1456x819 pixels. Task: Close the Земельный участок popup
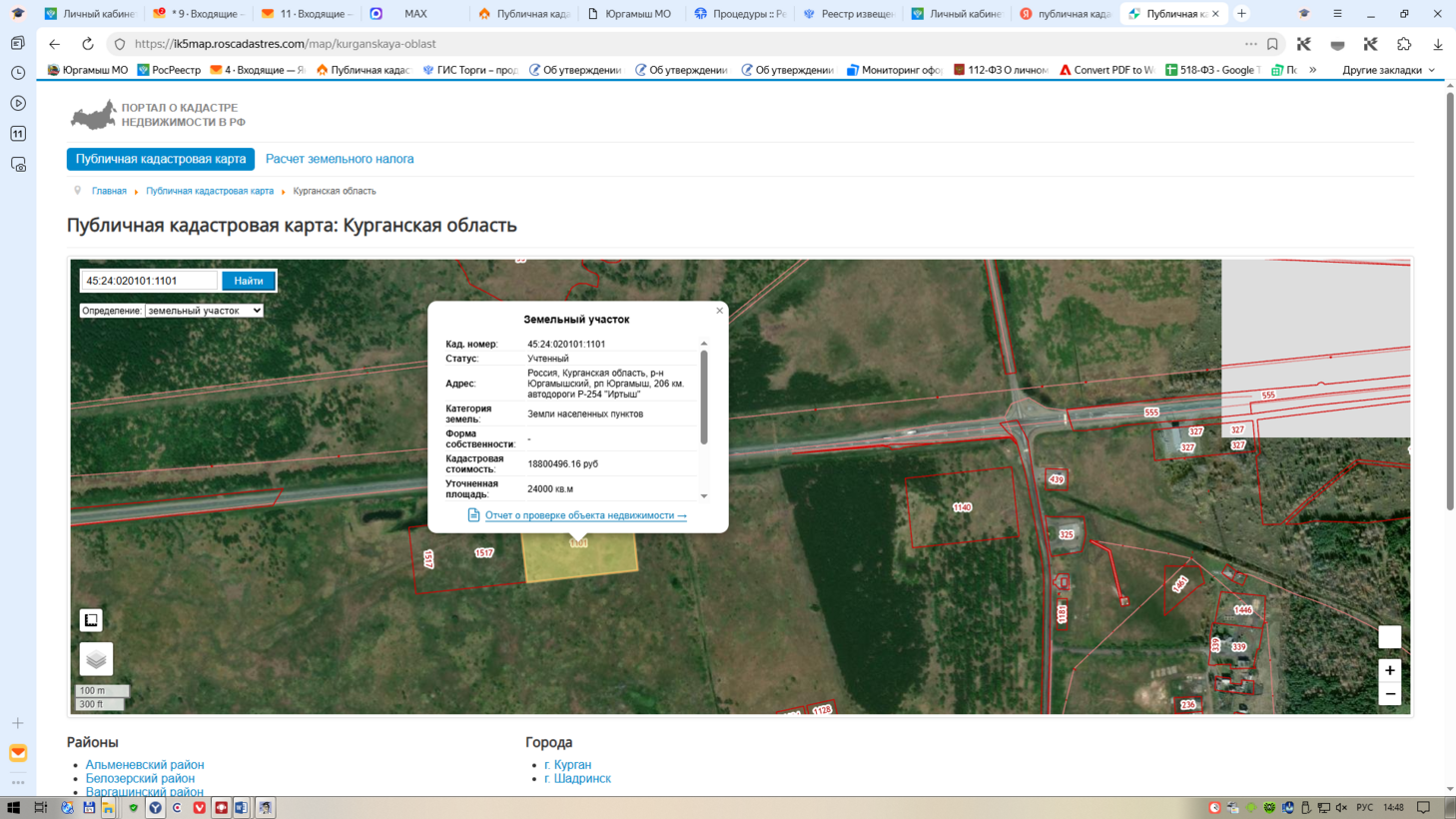719,311
